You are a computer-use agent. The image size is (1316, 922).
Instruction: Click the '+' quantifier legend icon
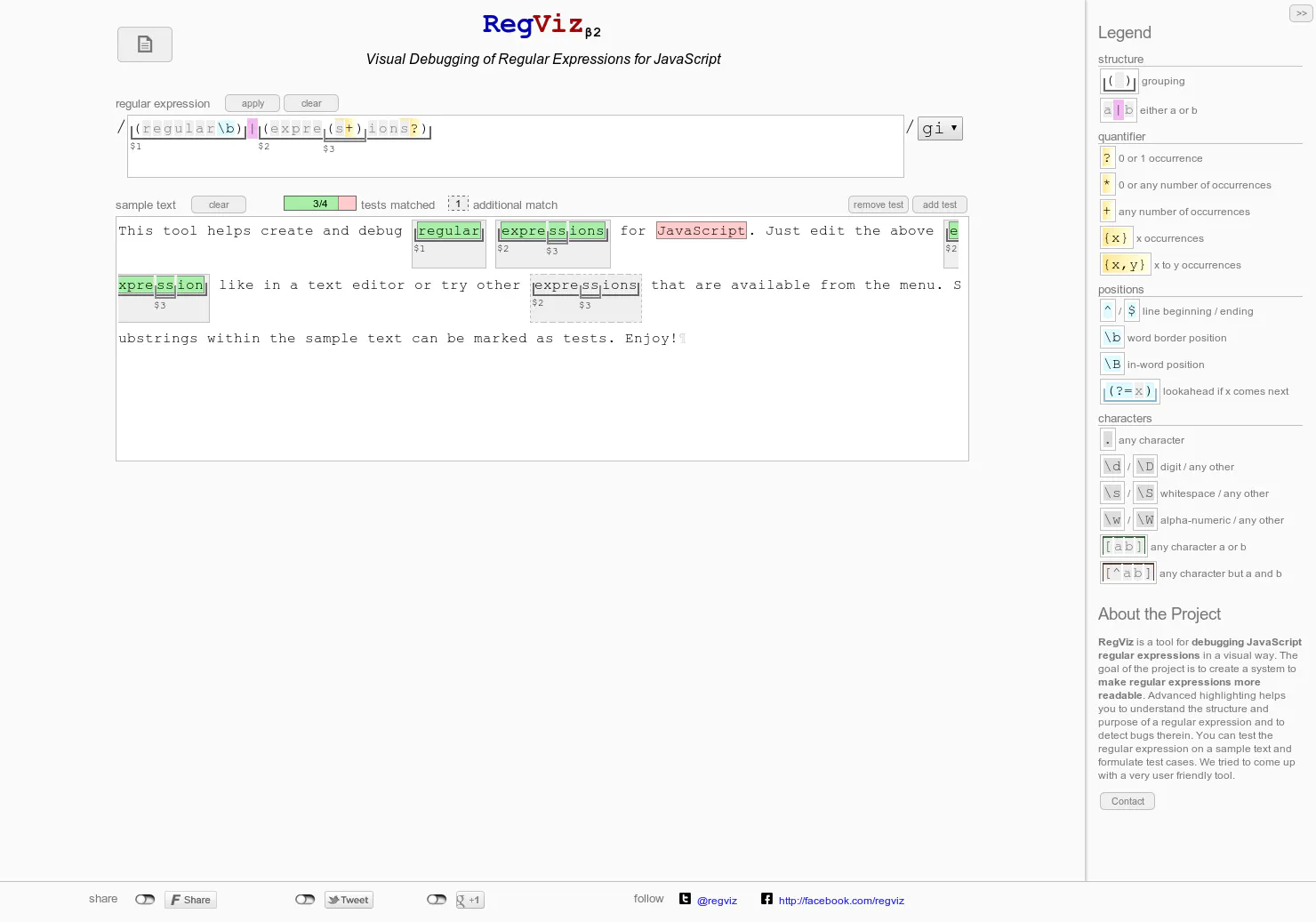click(1107, 212)
